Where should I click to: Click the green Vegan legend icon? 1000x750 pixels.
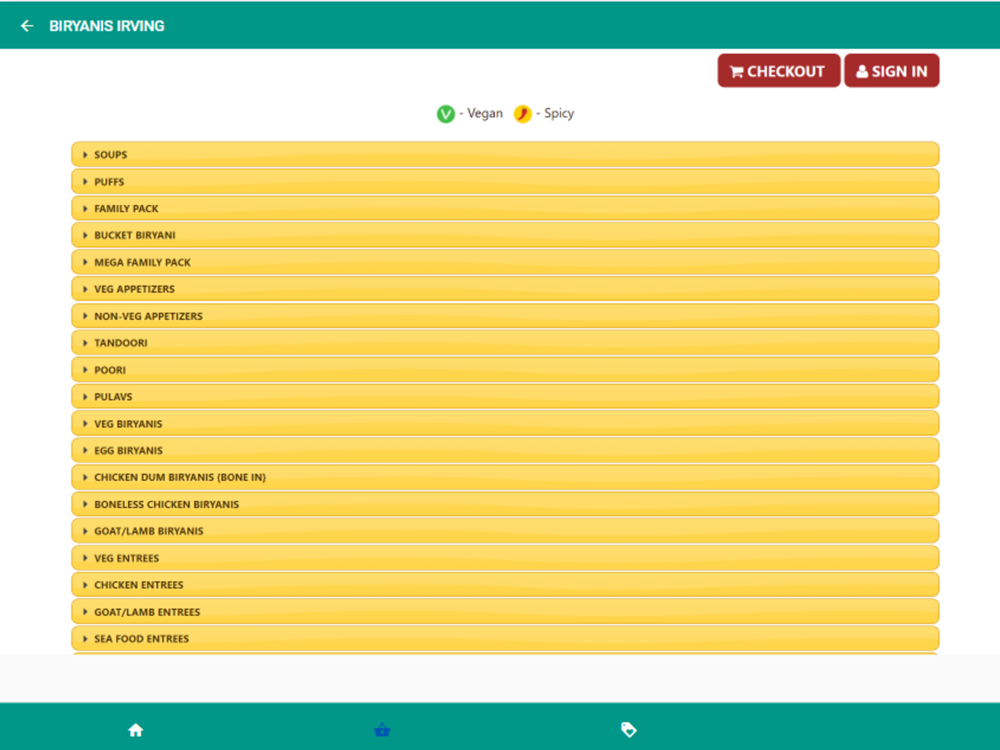pyautogui.click(x=445, y=114)
